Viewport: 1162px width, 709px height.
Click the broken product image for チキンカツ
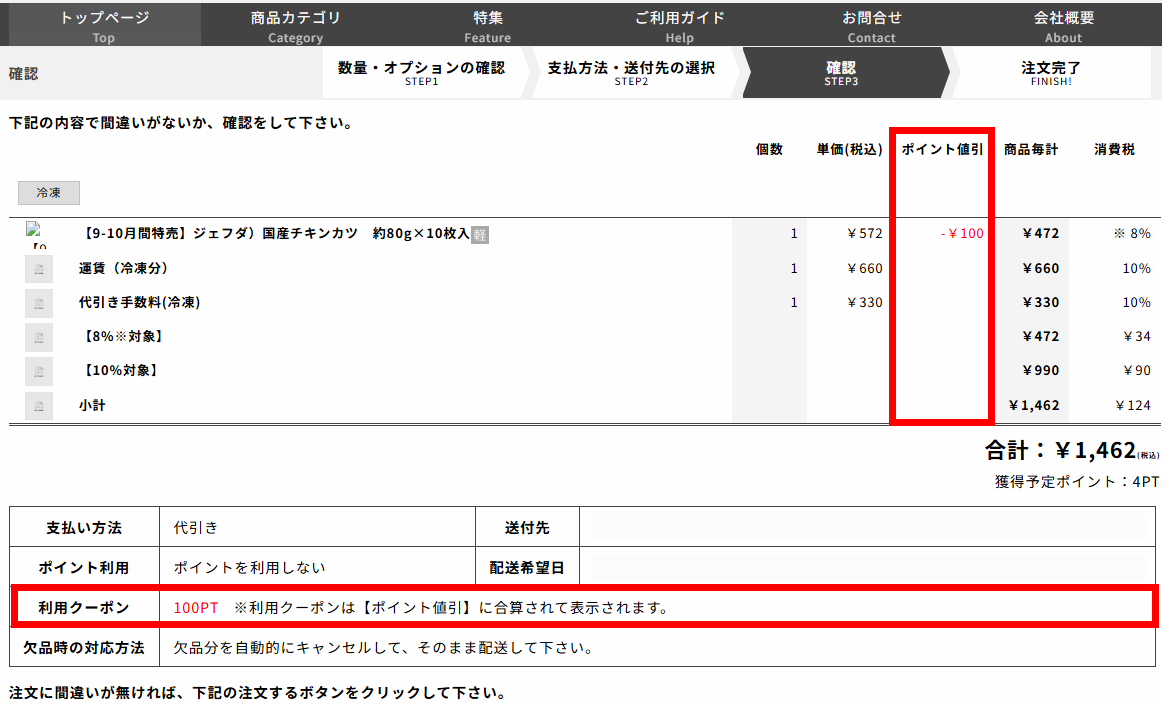click(38, 234)
